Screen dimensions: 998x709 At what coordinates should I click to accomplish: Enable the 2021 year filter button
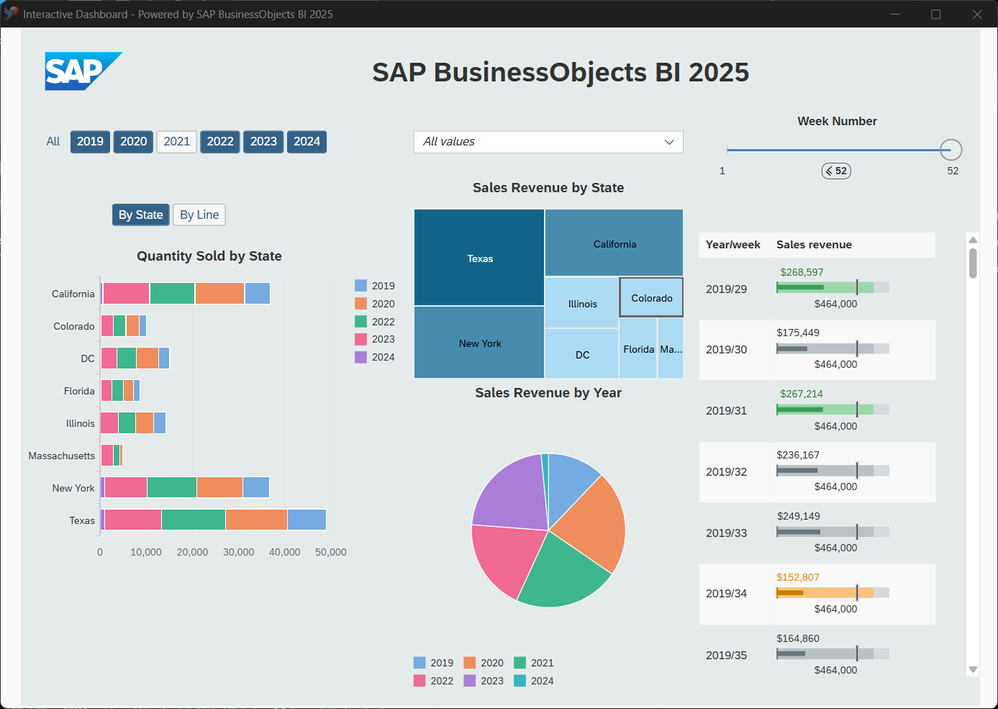[x=176, y=141]
